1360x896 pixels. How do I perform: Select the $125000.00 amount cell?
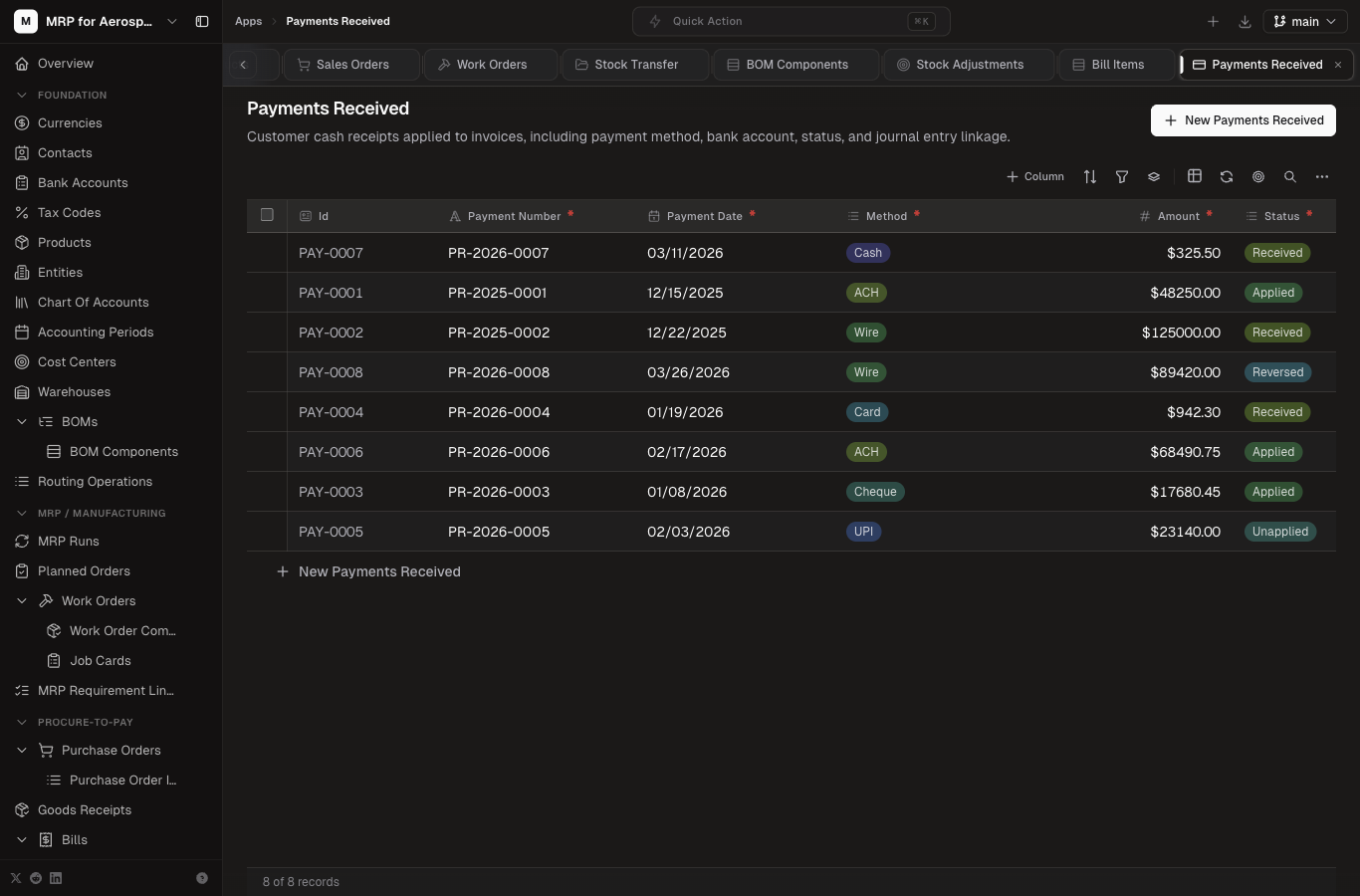click(x=1135, y=333)
